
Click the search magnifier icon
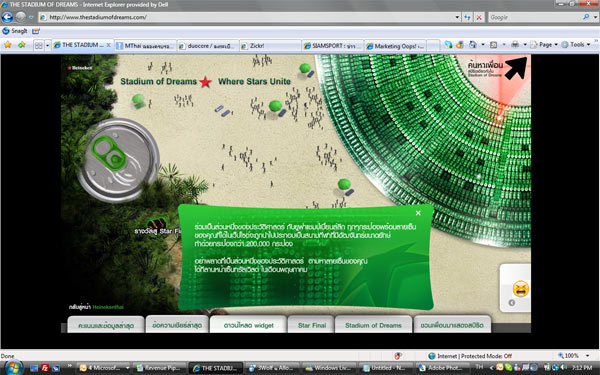click(x=586, y=17)
